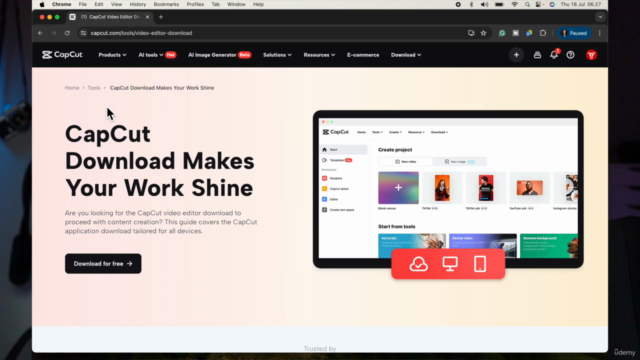The width and height of the screenshot is (640, 360).
Task: Open Spotlight search in menu bar
Action: [527, 4]
